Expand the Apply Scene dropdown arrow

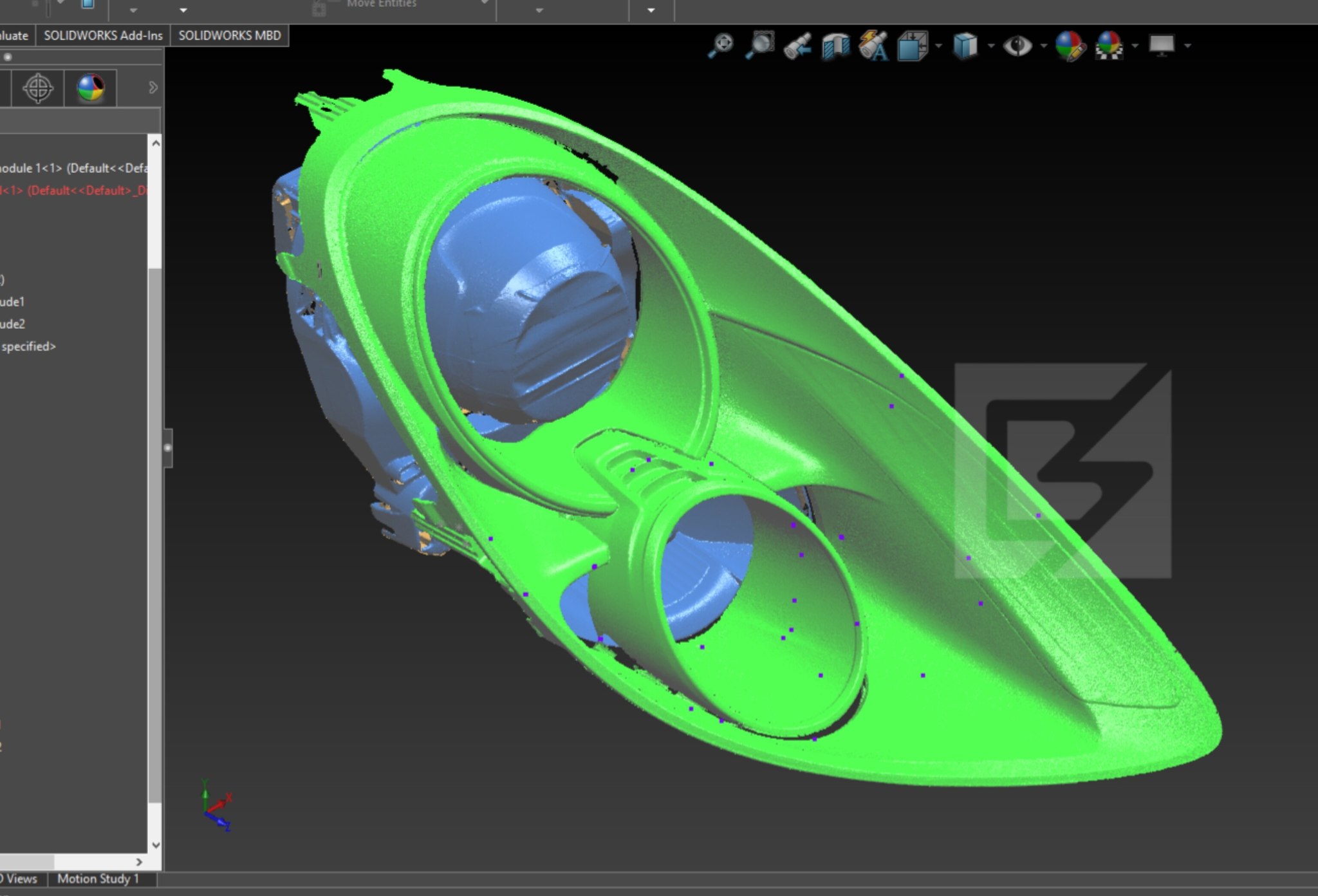coord(1135,46)
